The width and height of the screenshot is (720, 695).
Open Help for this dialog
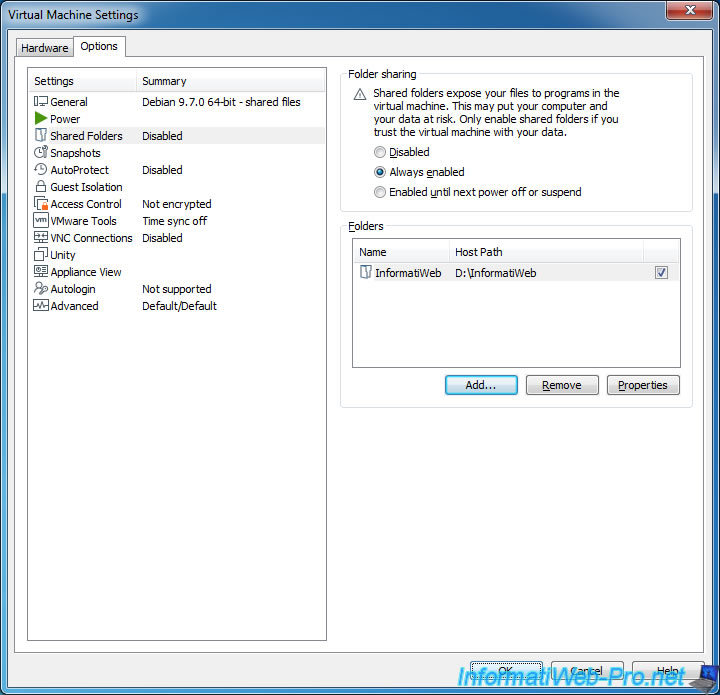(x=668, y=671)
